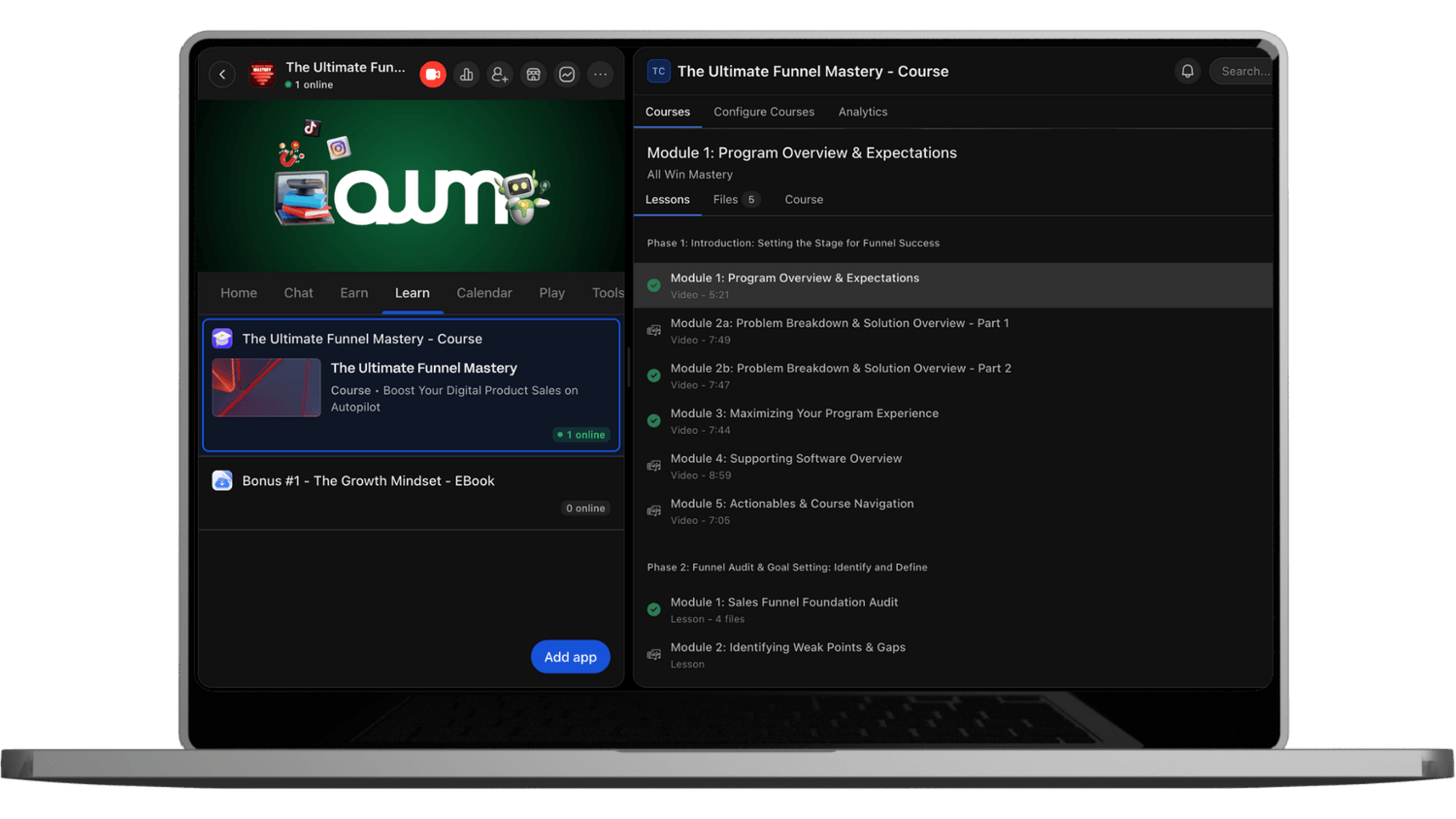Toggle check on Sales Funnel Foundation Audit
This screenshot has width=1456, height=819.
coord(654,609)
